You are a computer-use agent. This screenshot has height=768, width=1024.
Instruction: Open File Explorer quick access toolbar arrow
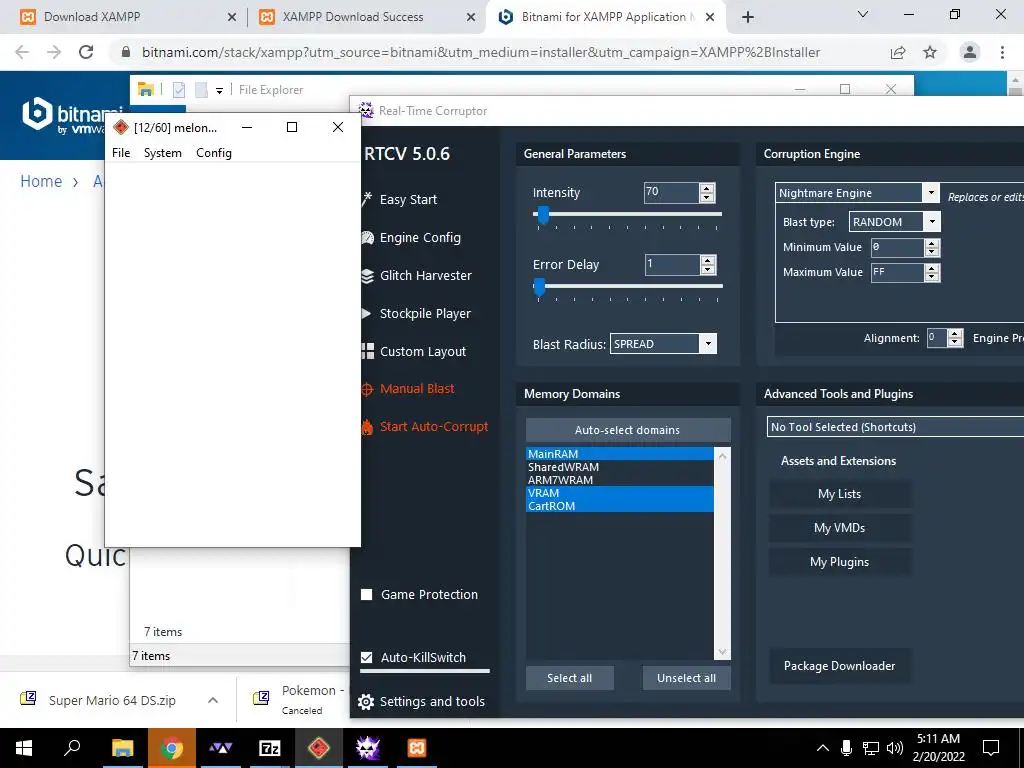click(x=219, y=91)
